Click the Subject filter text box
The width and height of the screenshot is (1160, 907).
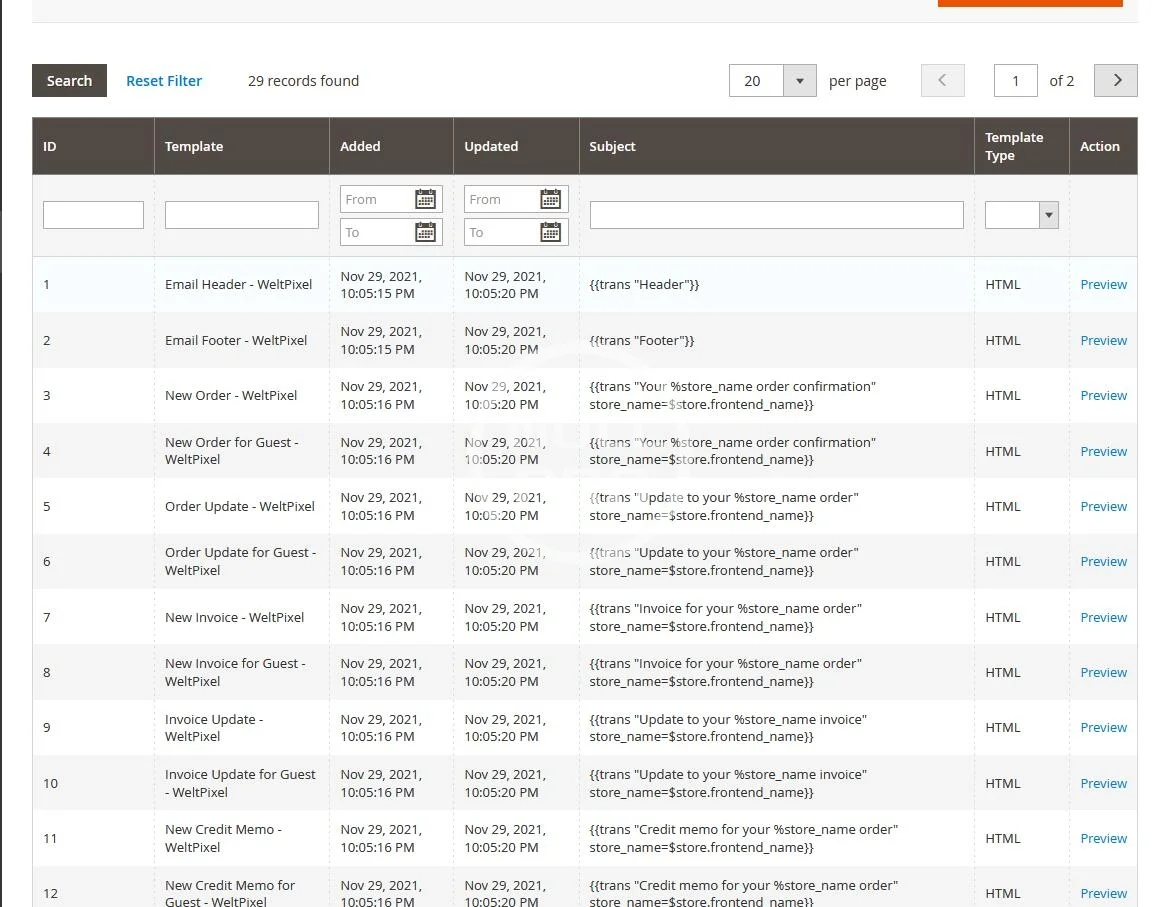(x=776, y=215)
